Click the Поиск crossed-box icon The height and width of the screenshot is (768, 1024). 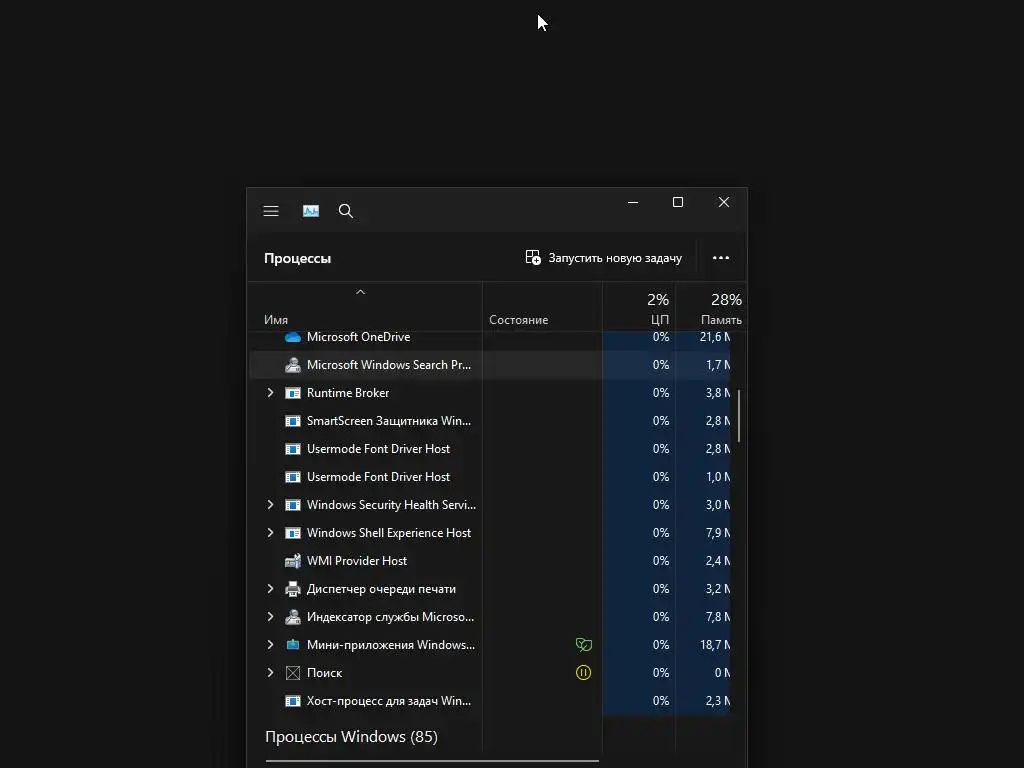[x=293, y=673]
